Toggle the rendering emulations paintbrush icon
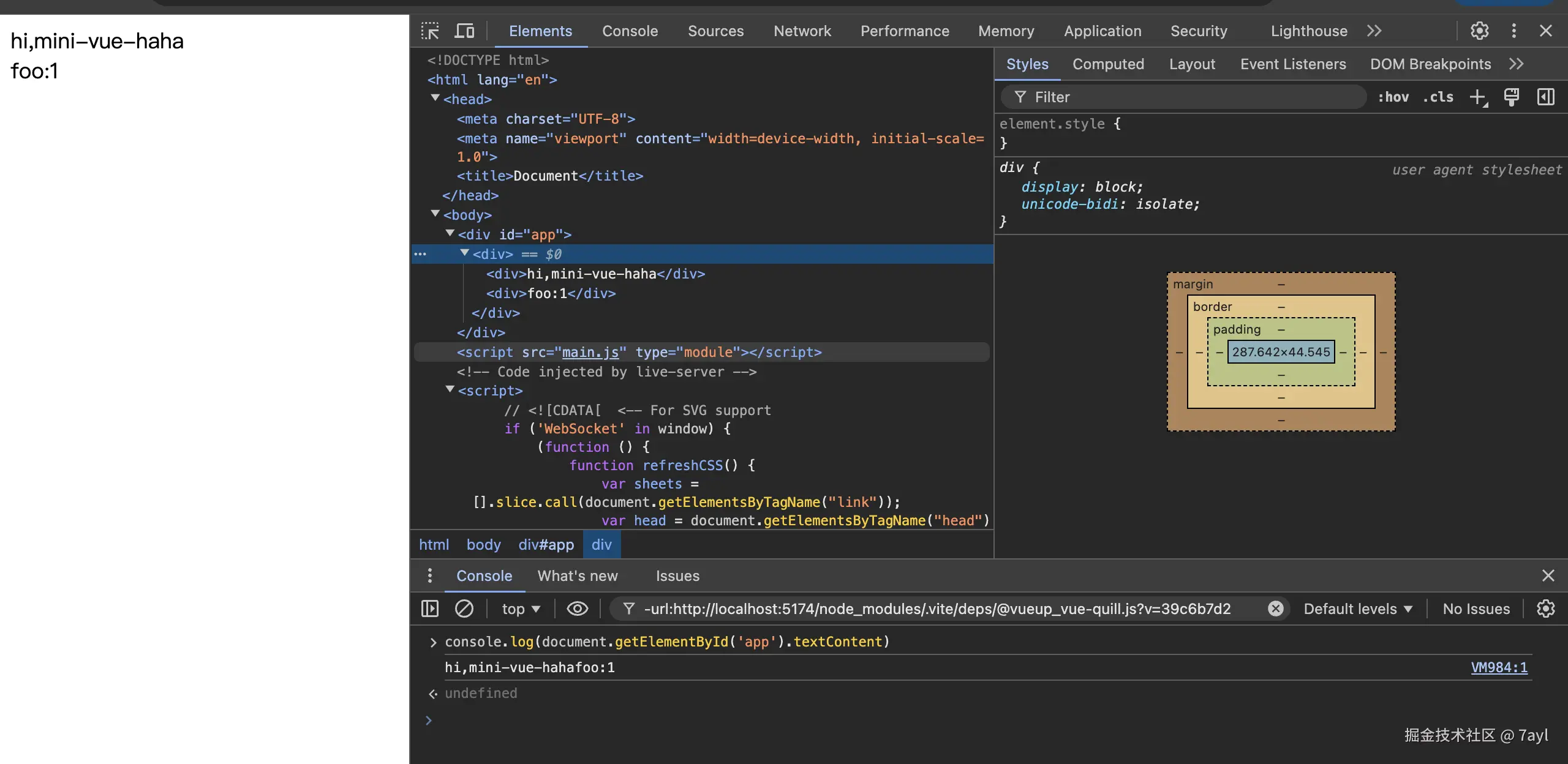Image resolution: width=1568 pixels, height=764 pixels. coord(1511,97)
